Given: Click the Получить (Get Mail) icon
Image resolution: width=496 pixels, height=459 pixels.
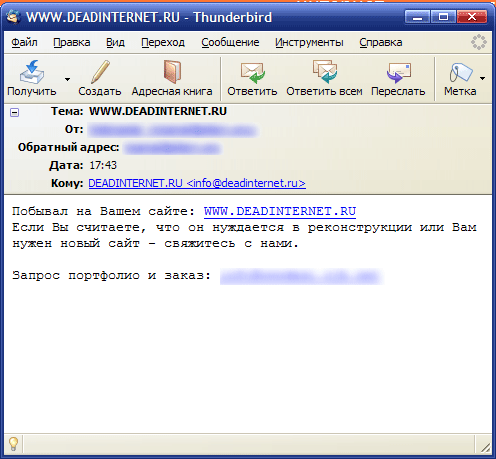Looking at the screenshot, I should [x=32, y=72].
